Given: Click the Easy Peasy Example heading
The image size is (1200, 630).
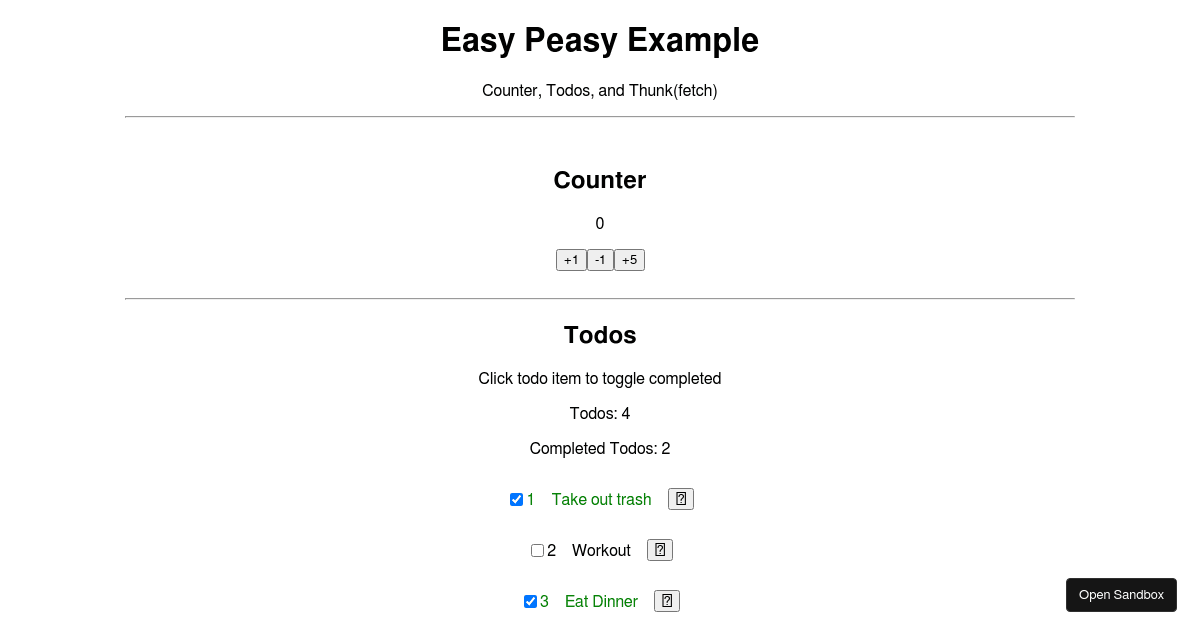Looking at the screenshot, I should tap(600, 40).
